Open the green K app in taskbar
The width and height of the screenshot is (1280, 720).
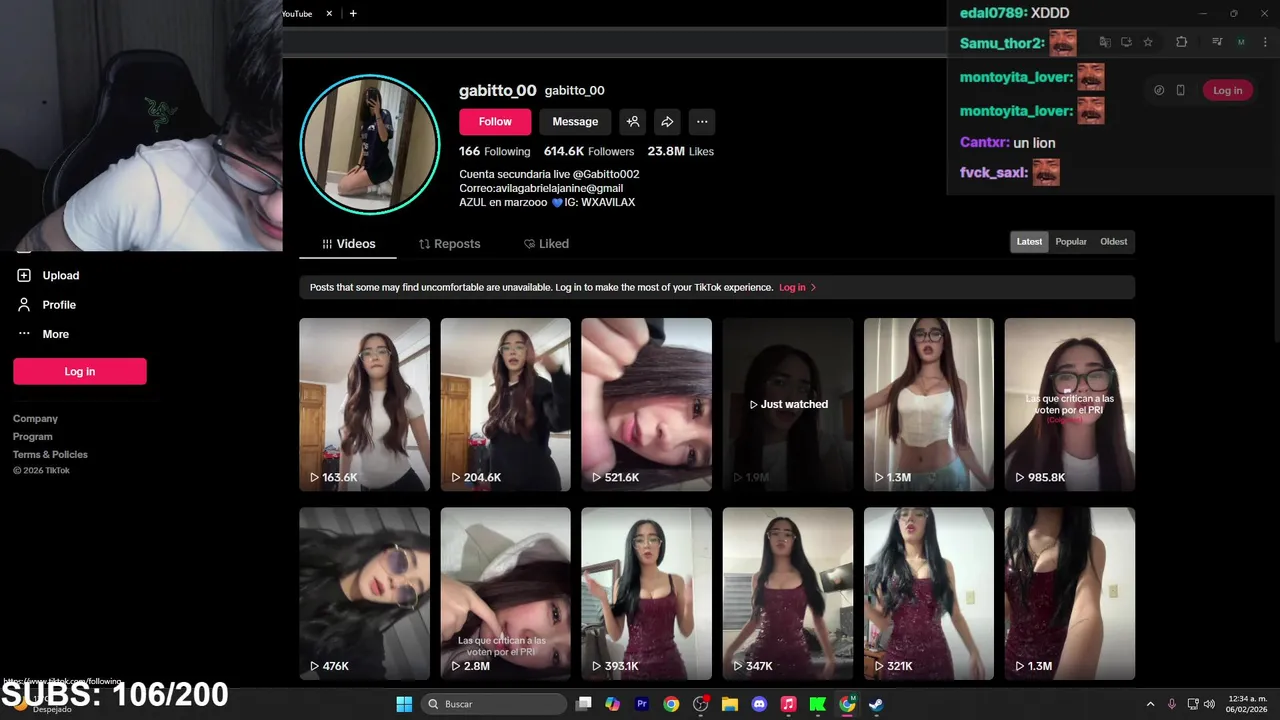(817, 704)
